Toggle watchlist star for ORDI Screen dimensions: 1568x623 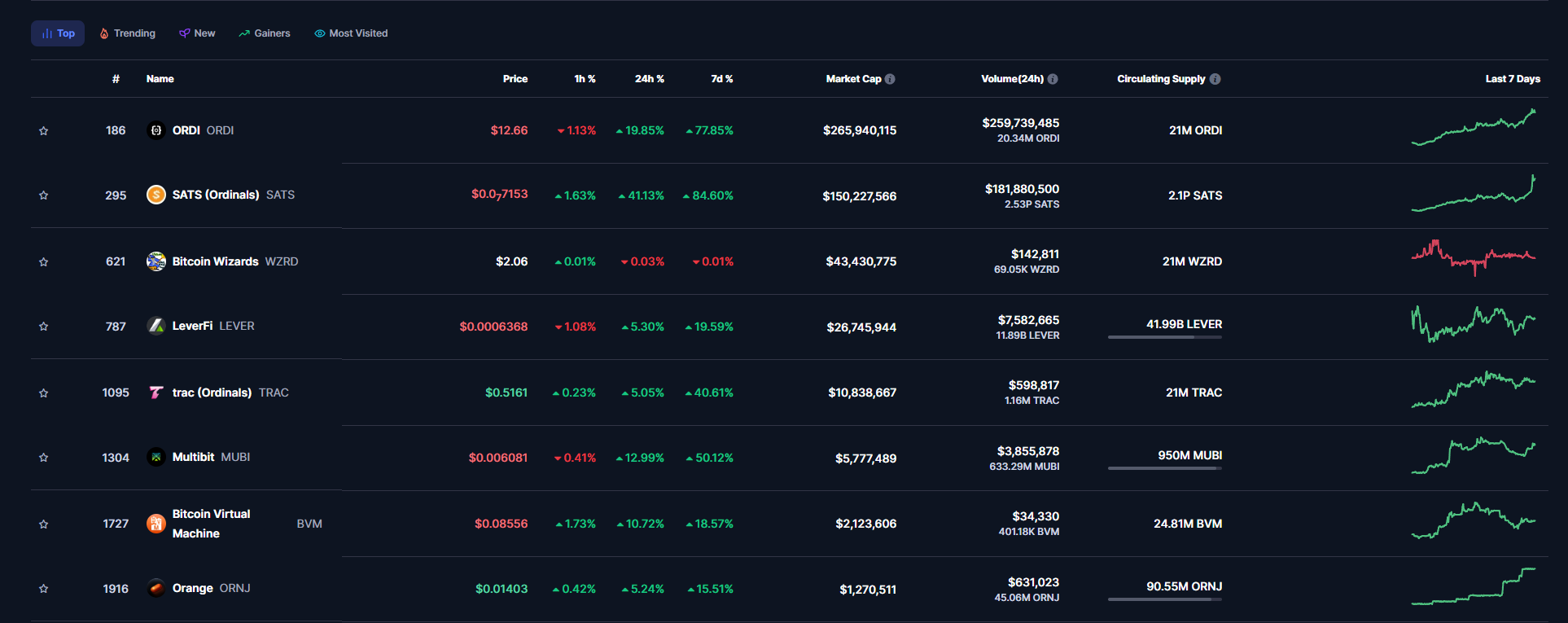pos(44,131)
